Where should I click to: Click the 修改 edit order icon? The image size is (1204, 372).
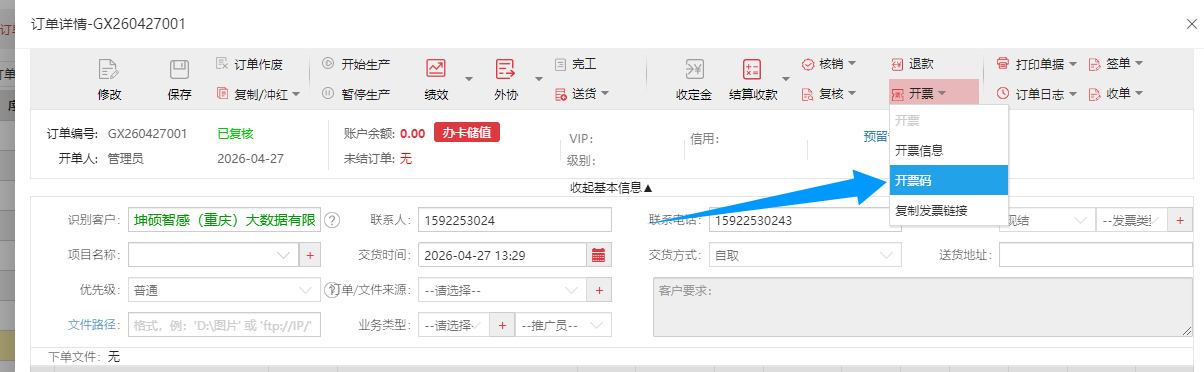pyautogui.click(x=109, y=70)
